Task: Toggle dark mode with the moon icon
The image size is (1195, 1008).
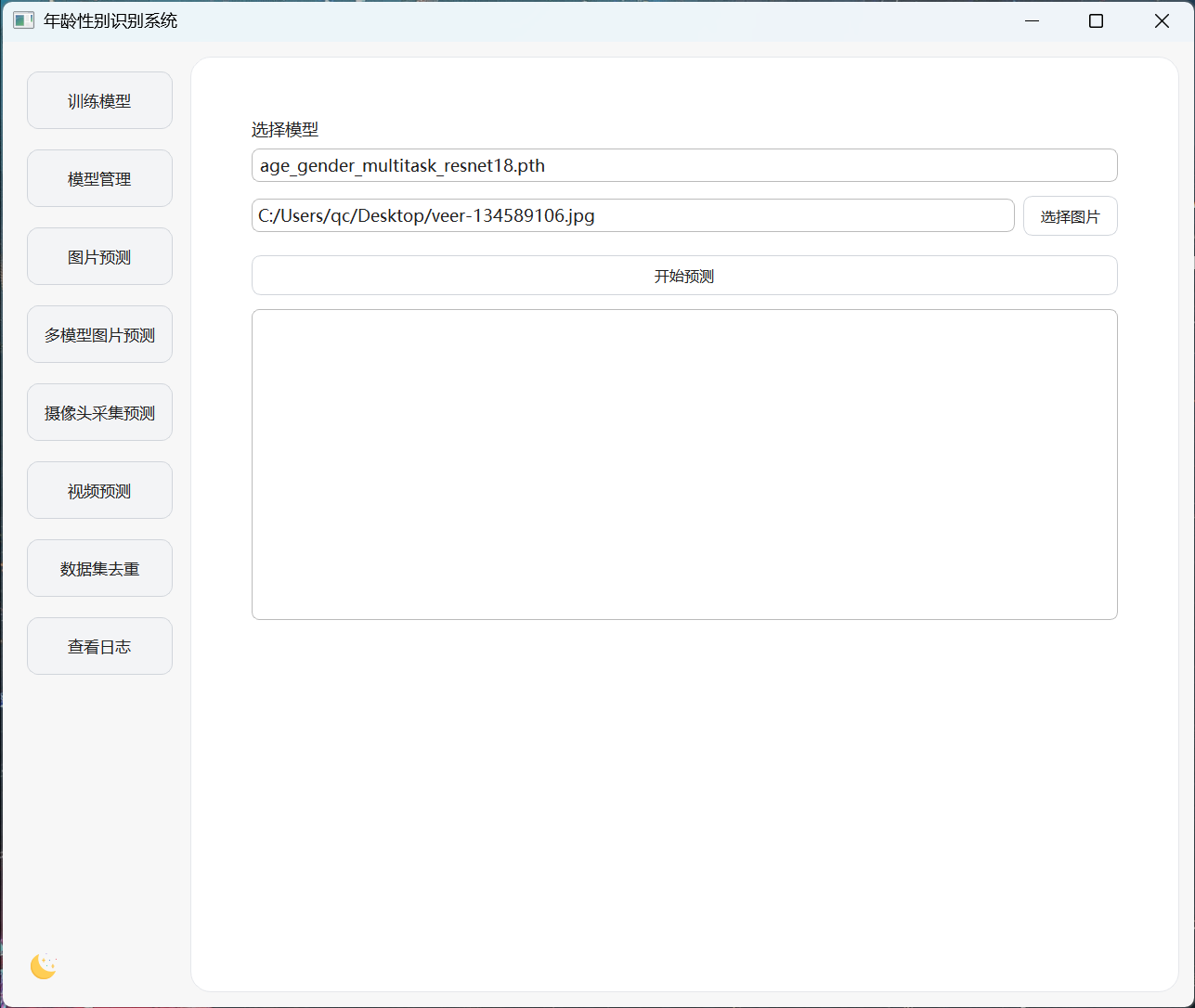Action: pos(44,966)
